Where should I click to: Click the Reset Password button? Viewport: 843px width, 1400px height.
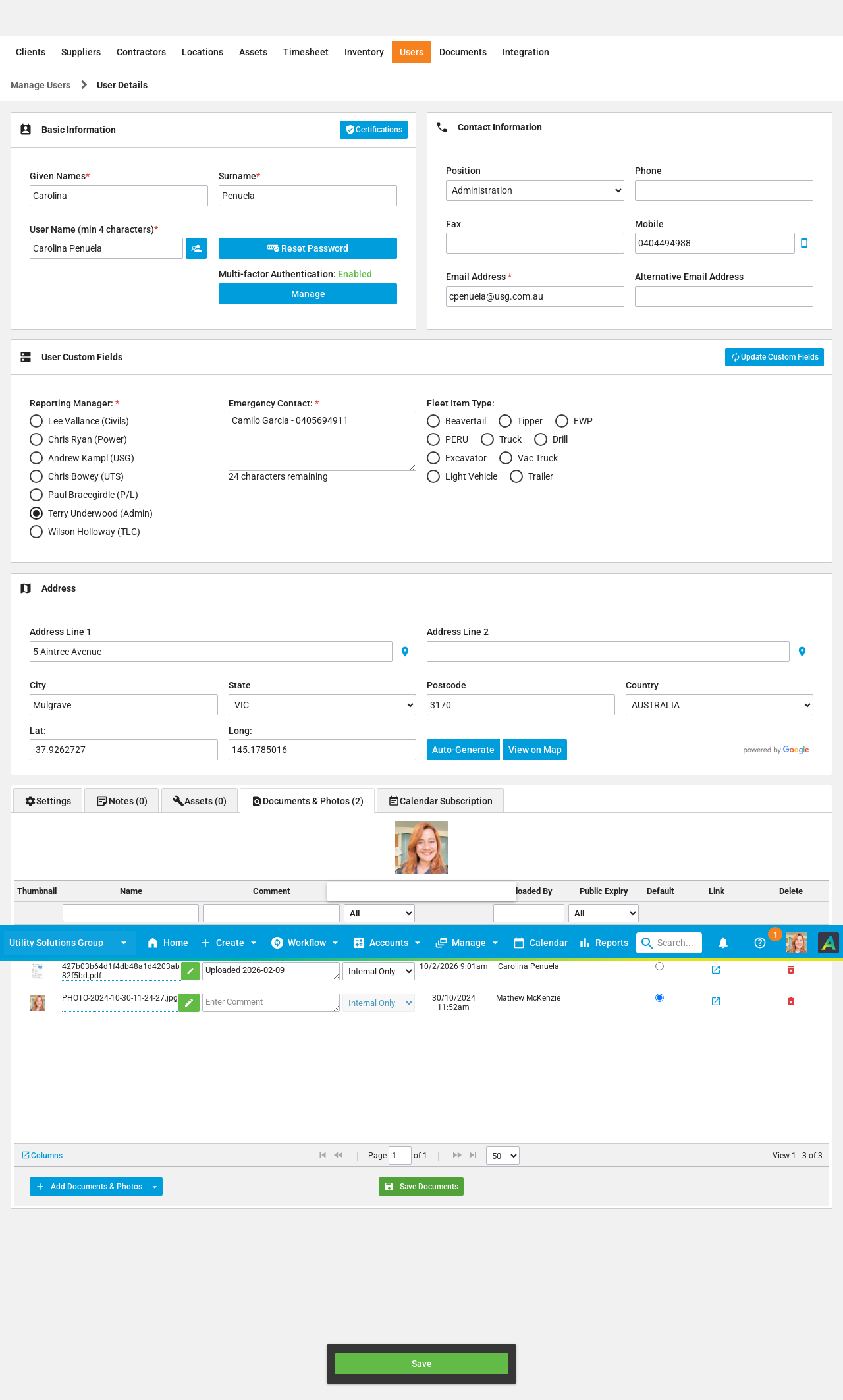308,248
